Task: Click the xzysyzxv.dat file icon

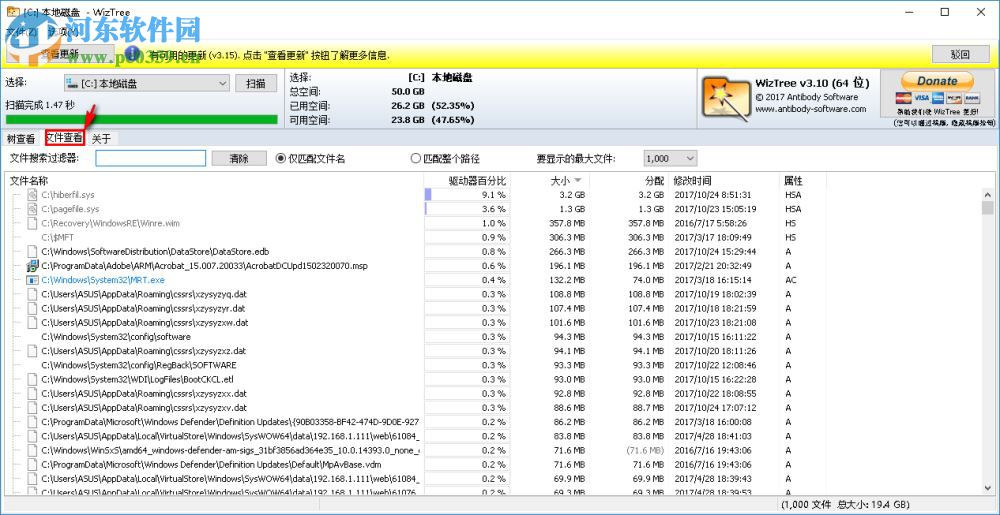Action: (x=32, y=408)
